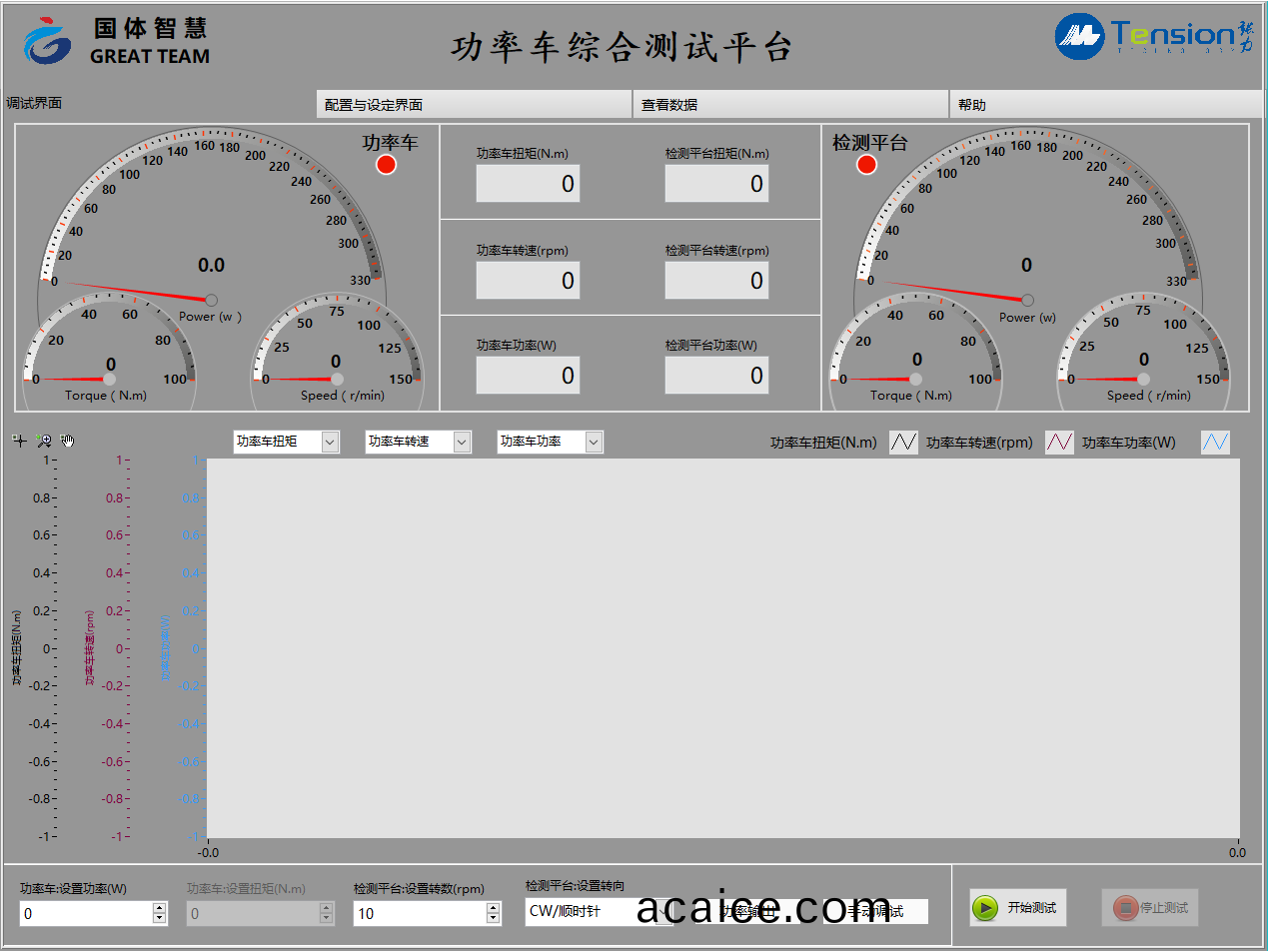The width and height of the screenshot is (1269, 952).
Task: Open the 帮助 tab
Action: 1104,104
